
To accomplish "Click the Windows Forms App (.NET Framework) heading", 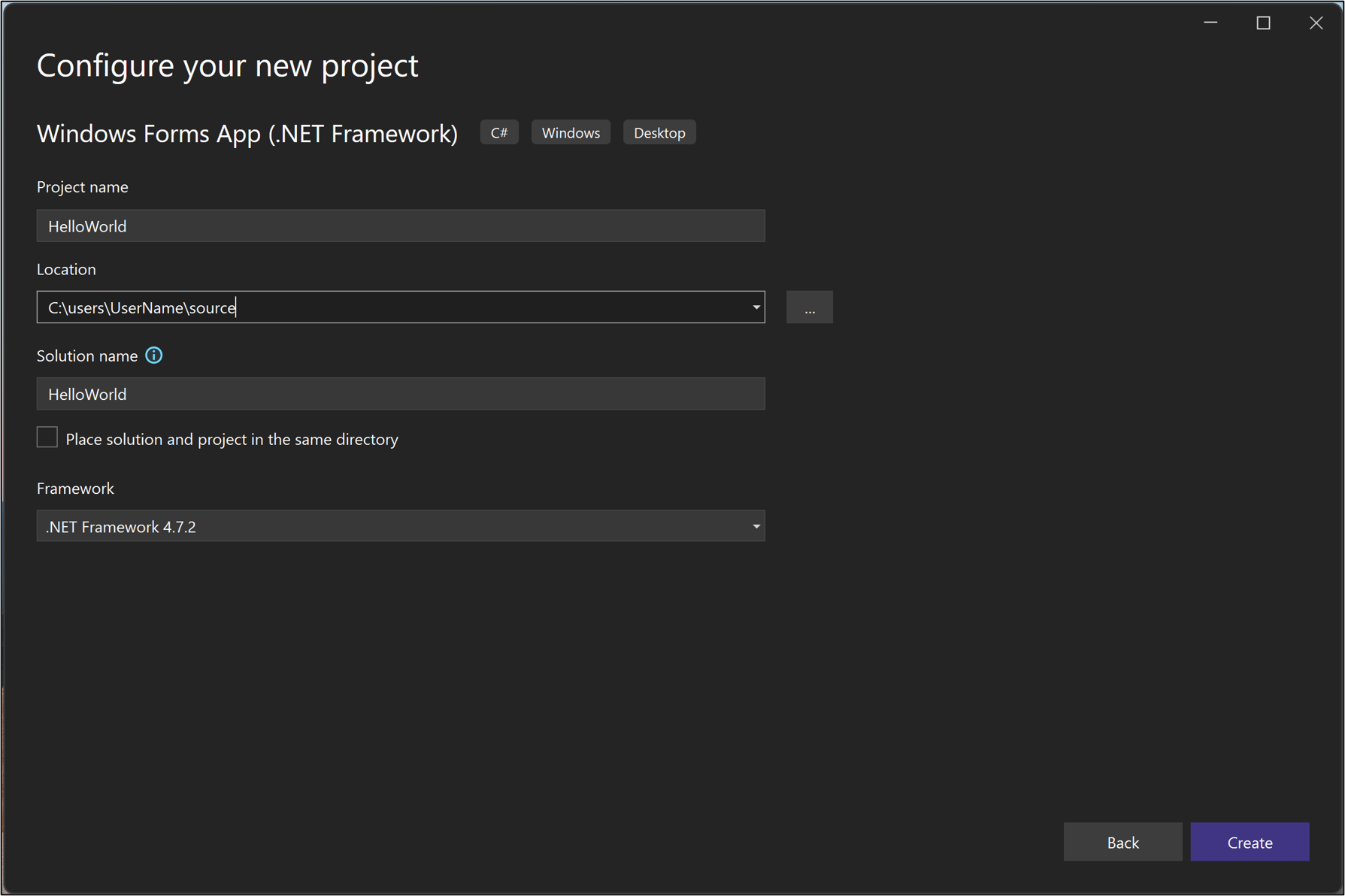I will pyautogui.click(x=247, y=134).
